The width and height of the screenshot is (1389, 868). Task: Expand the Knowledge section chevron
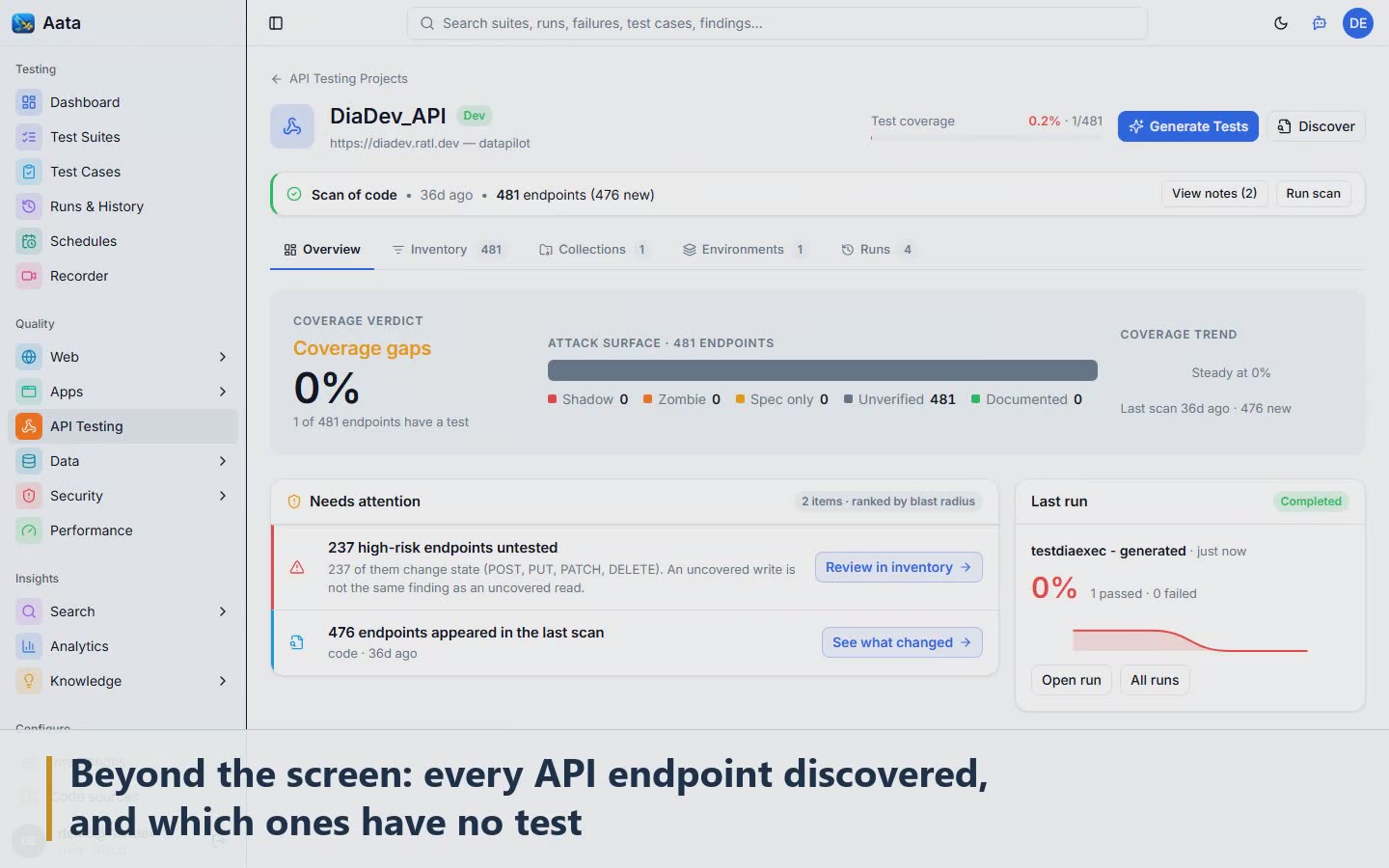[x=223, y=681]
